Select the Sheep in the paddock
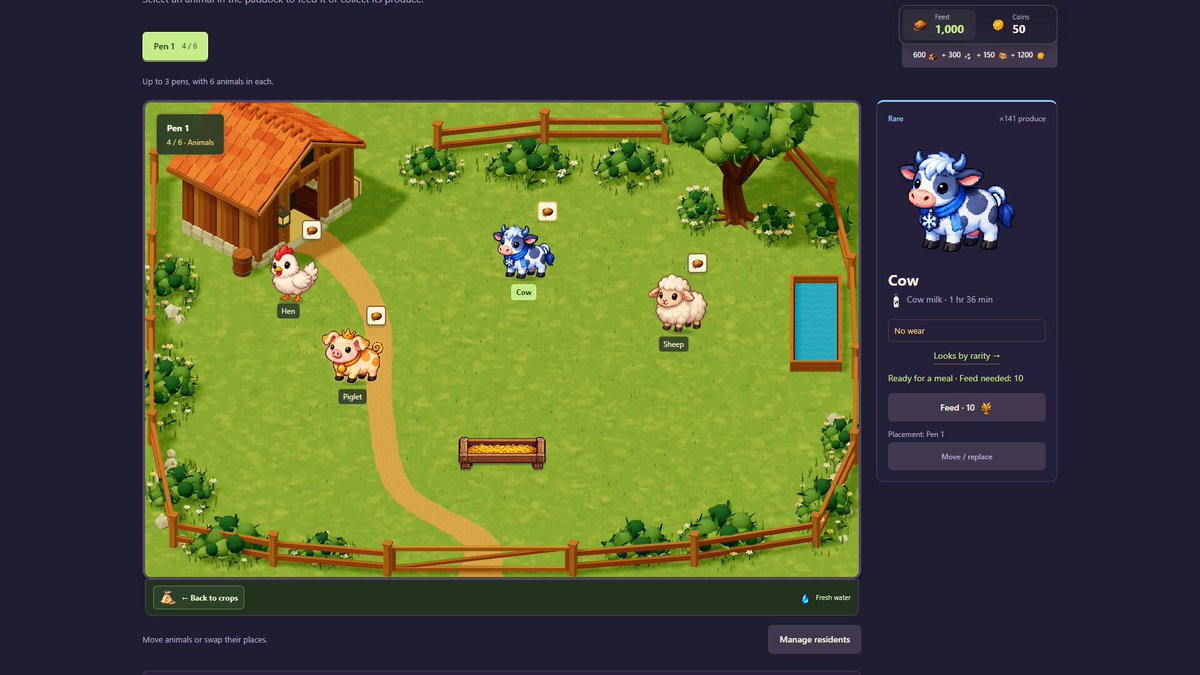1200x675 pixels. point(679,303)
